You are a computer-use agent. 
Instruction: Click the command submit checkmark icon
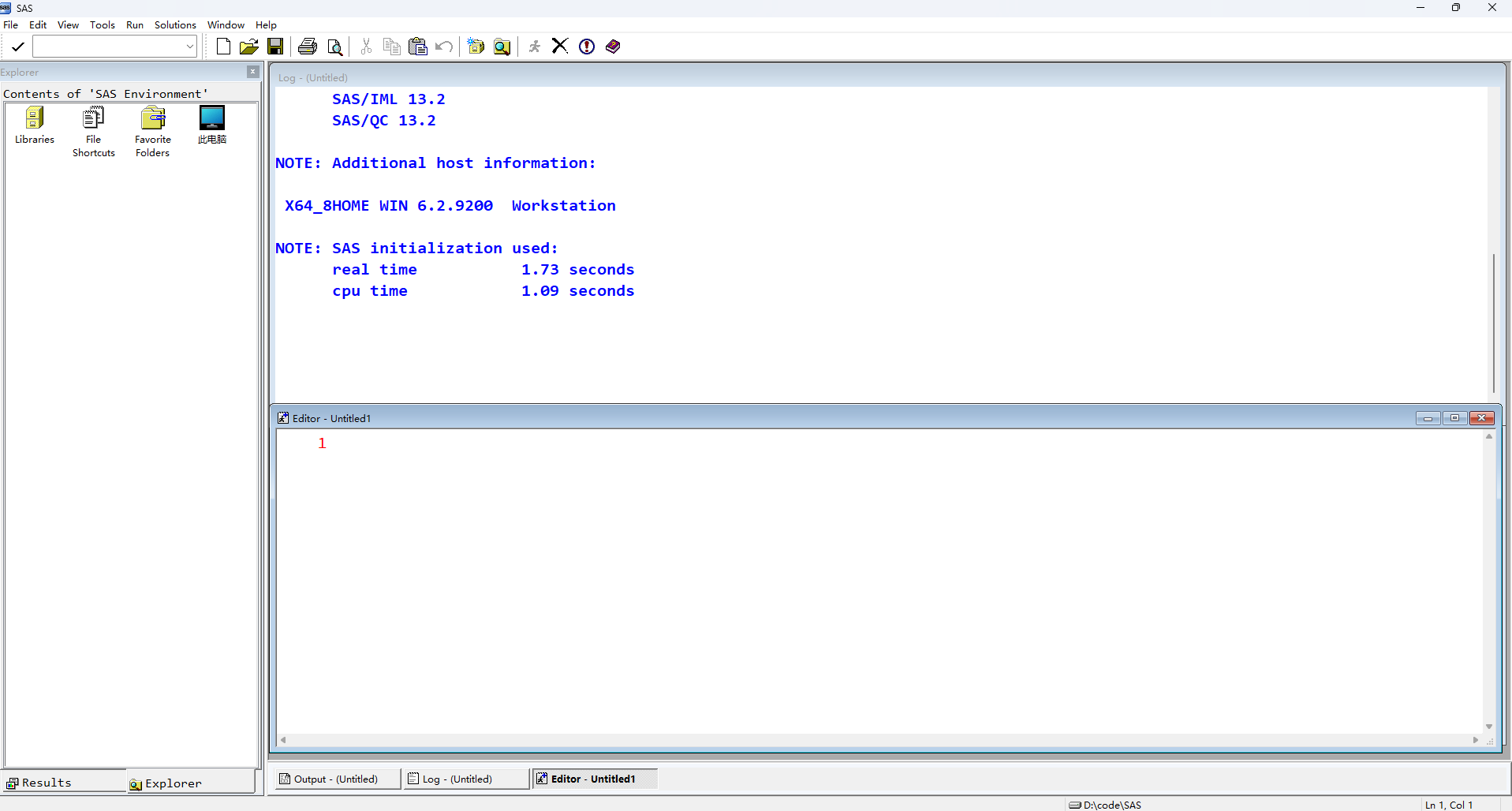click(17, 47)
